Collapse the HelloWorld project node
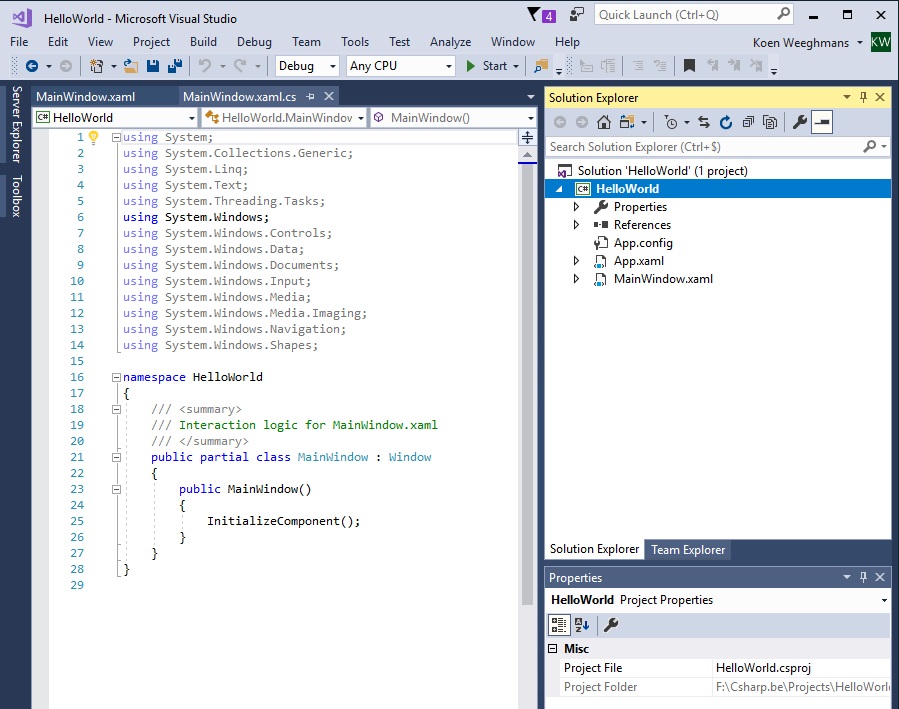Viewport: 899px width, 709px height. (559, 189)
